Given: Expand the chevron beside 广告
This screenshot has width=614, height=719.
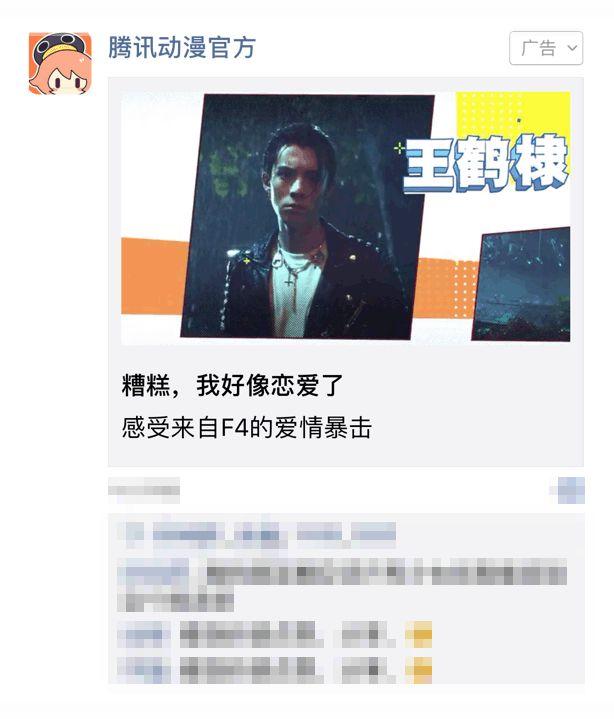Looking at the screenshot, I should point(572,48).
